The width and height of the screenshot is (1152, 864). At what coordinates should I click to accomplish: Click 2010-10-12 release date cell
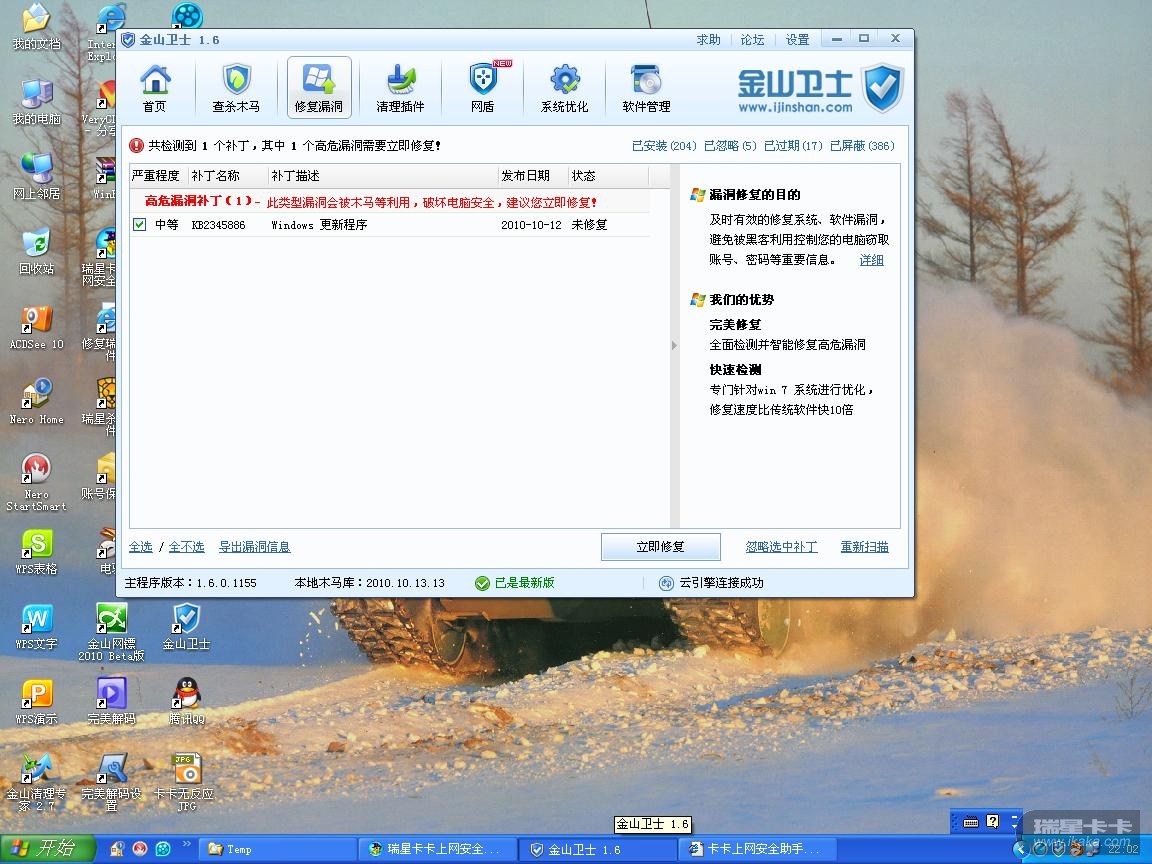pos(531,225)
